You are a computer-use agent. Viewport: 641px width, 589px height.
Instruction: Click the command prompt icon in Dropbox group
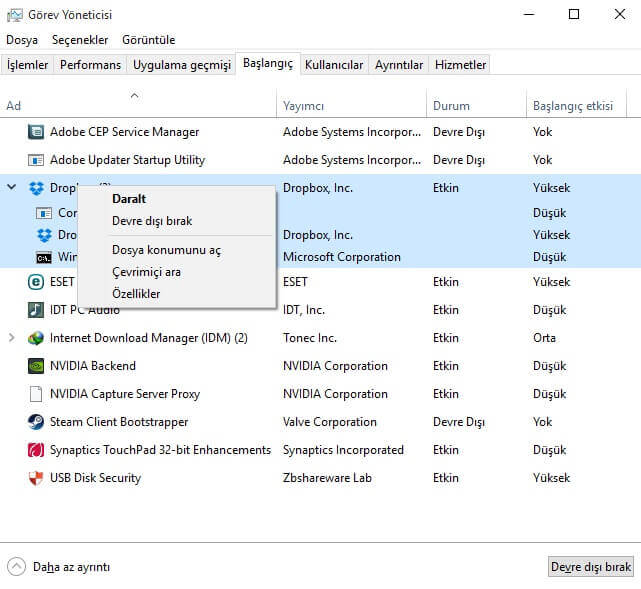click(x=44, y=258)
